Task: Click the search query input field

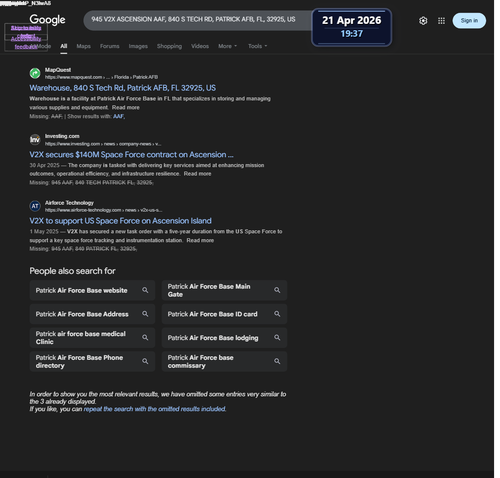Action: click(x=197, y=20)
